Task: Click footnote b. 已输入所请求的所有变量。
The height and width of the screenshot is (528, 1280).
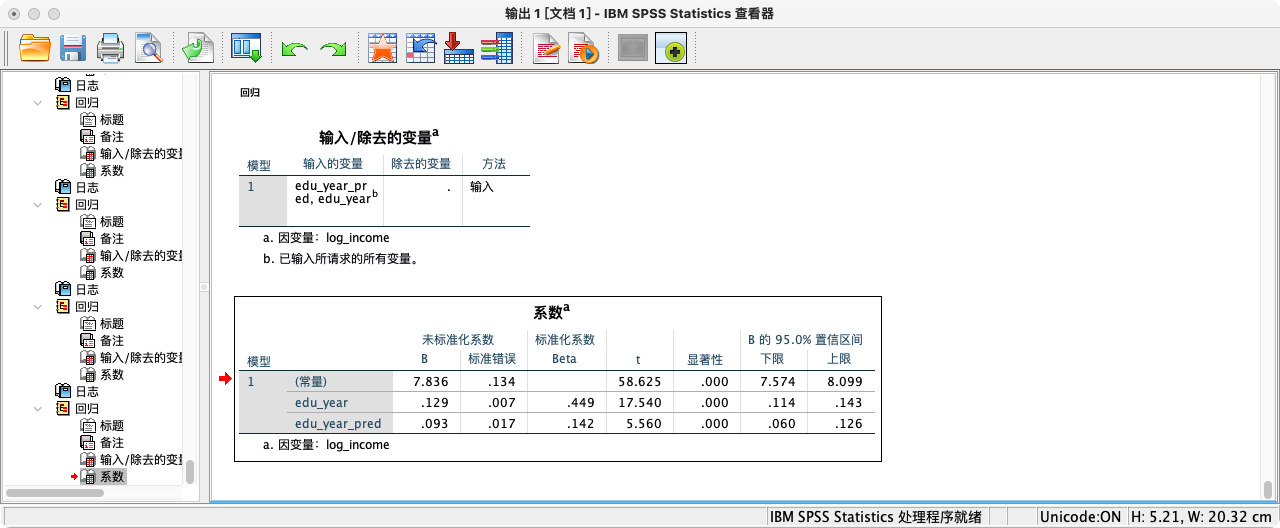Action: [341, 259]
